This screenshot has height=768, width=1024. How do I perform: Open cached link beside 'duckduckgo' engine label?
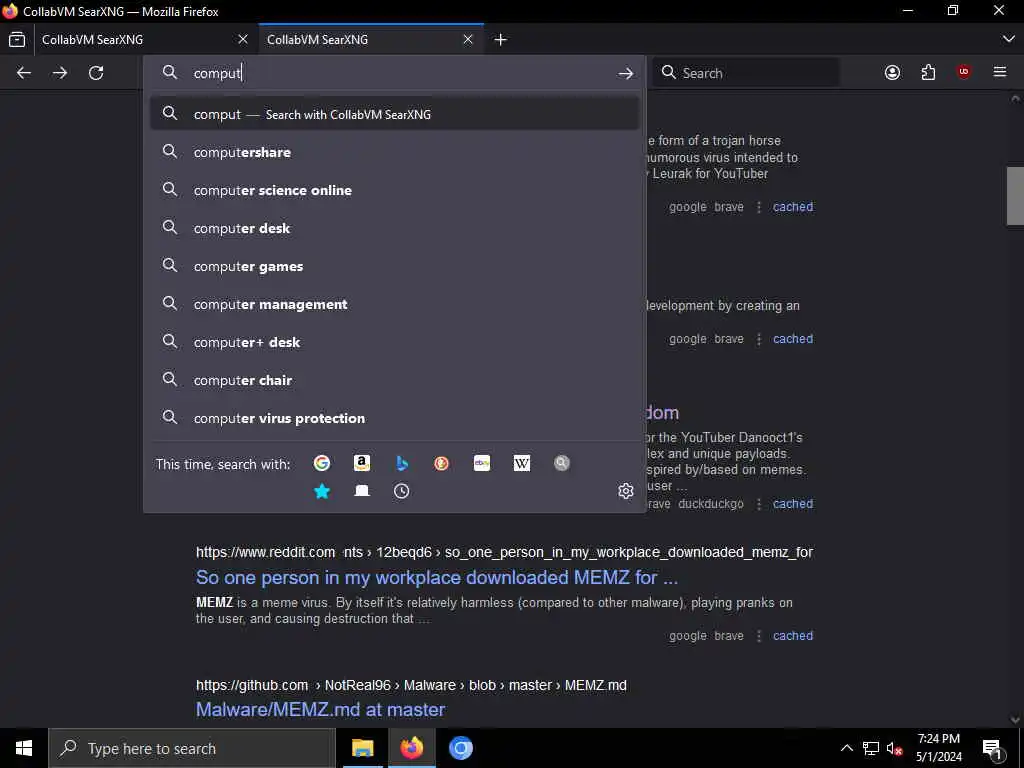793,504
